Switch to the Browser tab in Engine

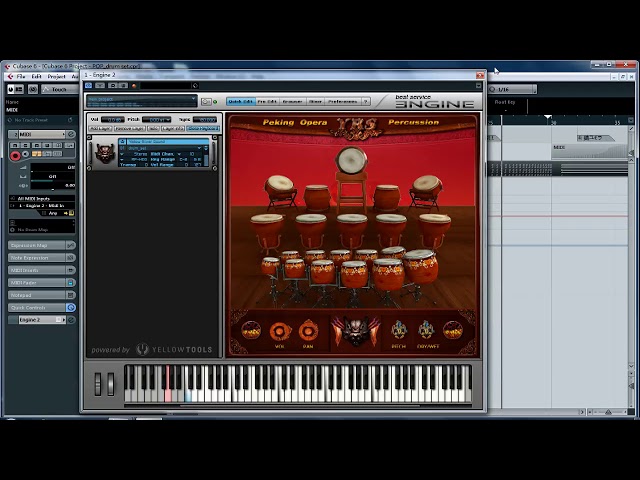pos(292,101)
